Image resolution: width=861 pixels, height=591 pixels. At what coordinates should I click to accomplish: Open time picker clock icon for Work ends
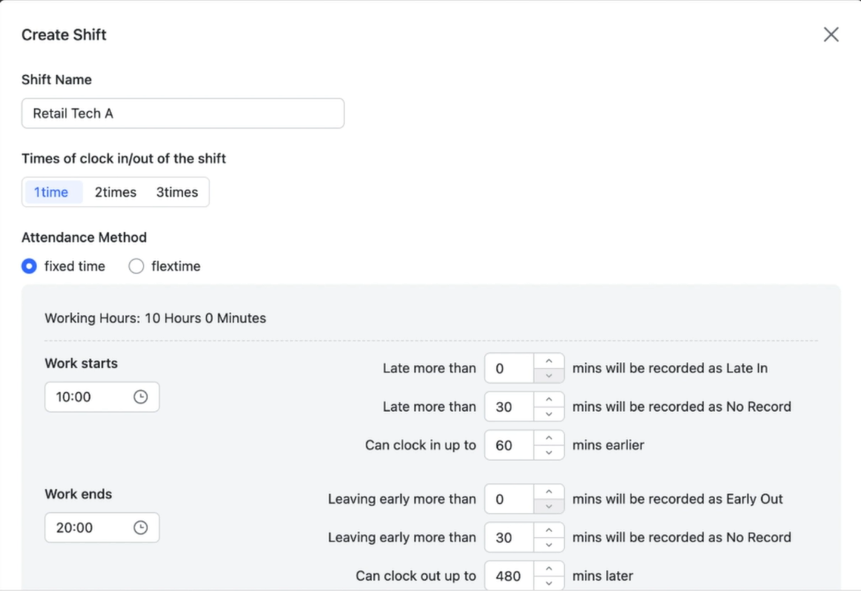[141, 527]
